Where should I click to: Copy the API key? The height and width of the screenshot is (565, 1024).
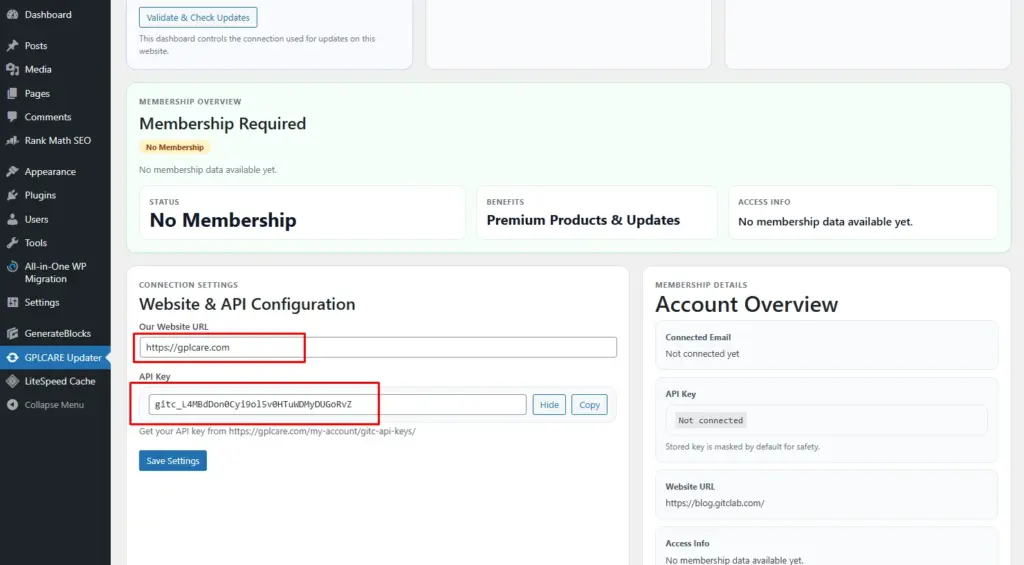click(x=589, y=405)
